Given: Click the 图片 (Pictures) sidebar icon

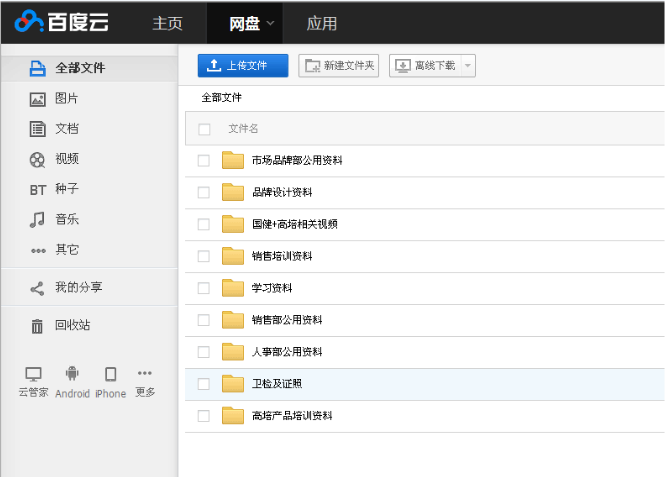Looking at the screenshot, I should point(37,99).
